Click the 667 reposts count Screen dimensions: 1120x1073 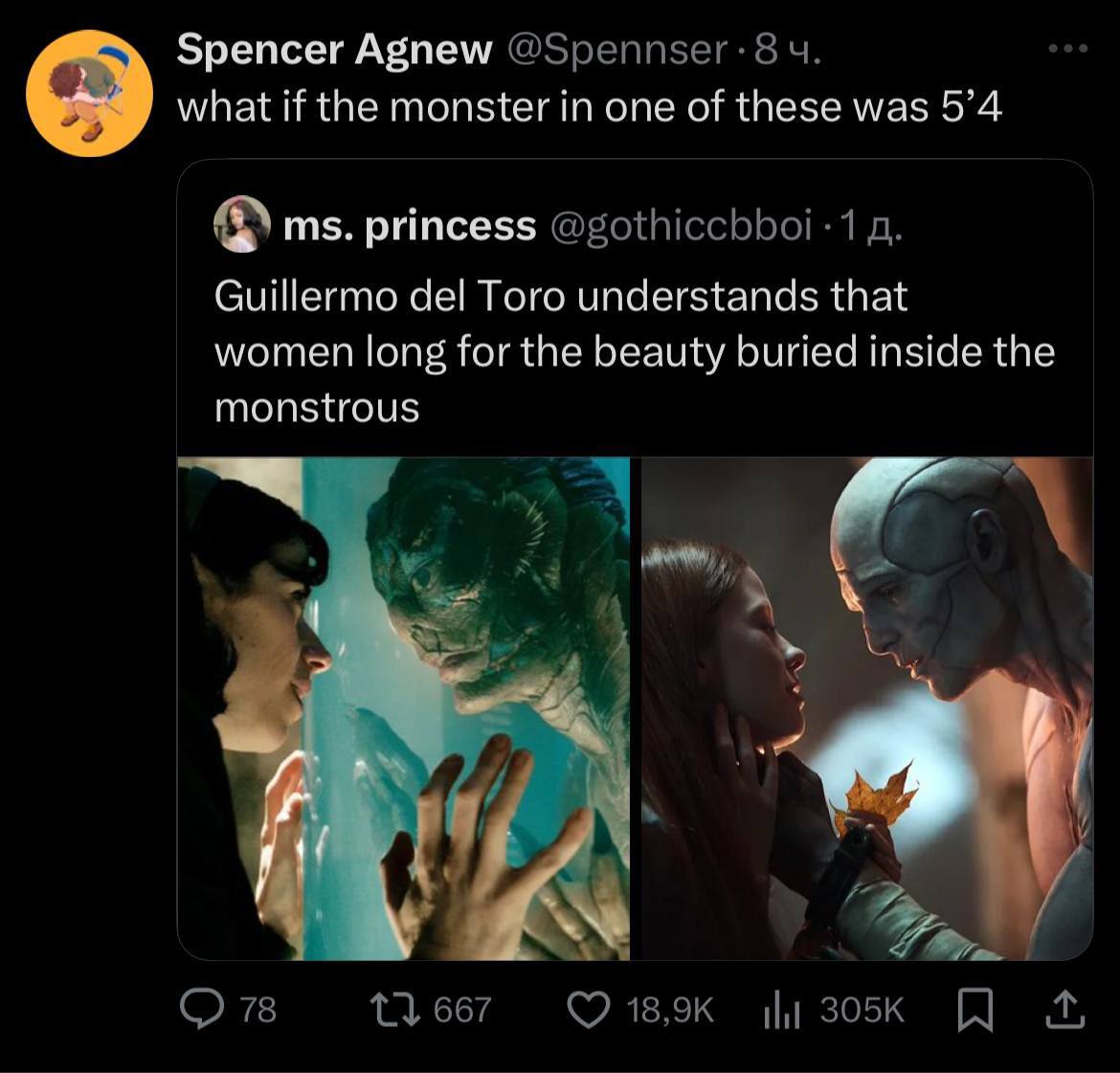tap(462, 1010)
